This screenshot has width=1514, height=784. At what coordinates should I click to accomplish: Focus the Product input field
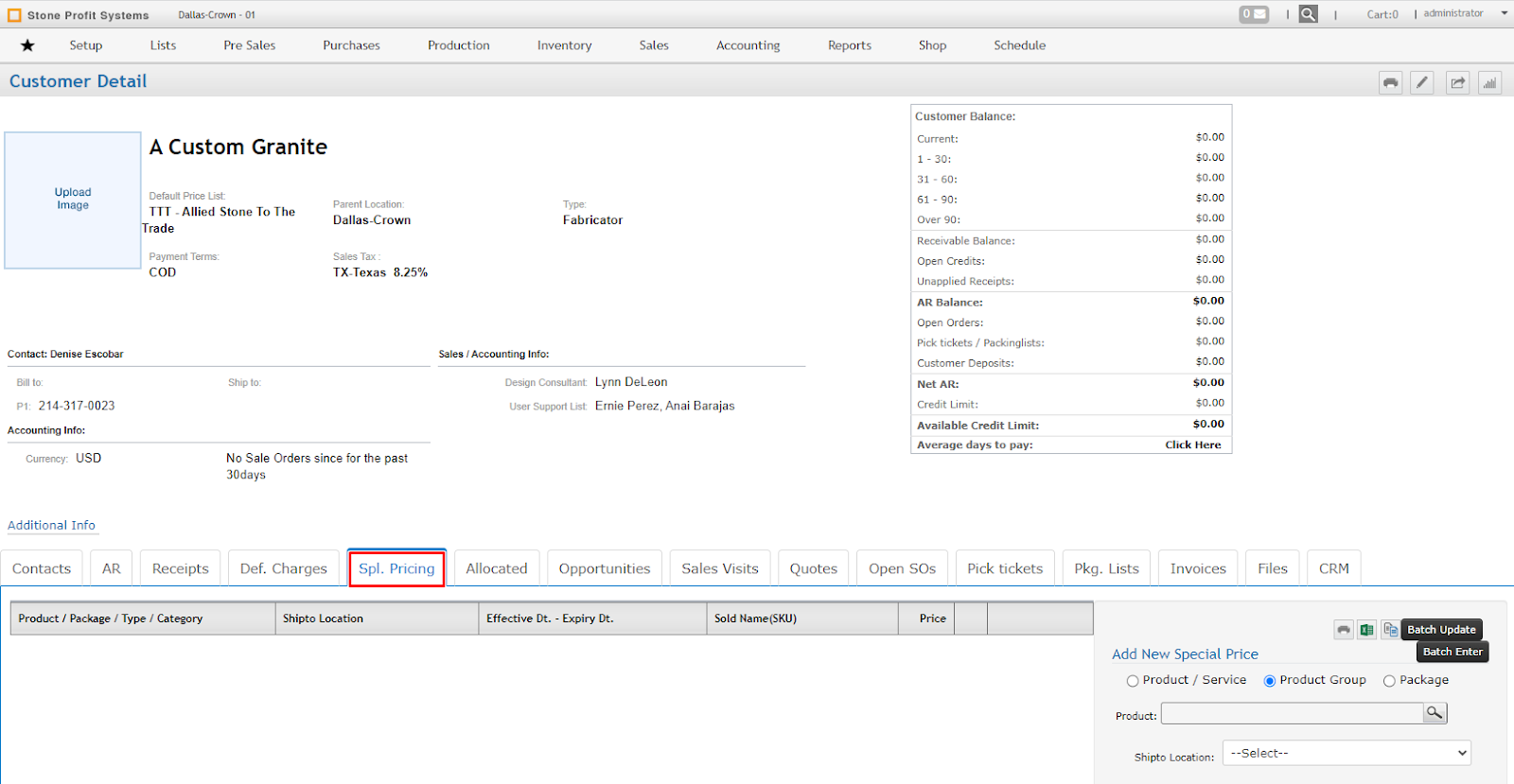point(1292,713)
